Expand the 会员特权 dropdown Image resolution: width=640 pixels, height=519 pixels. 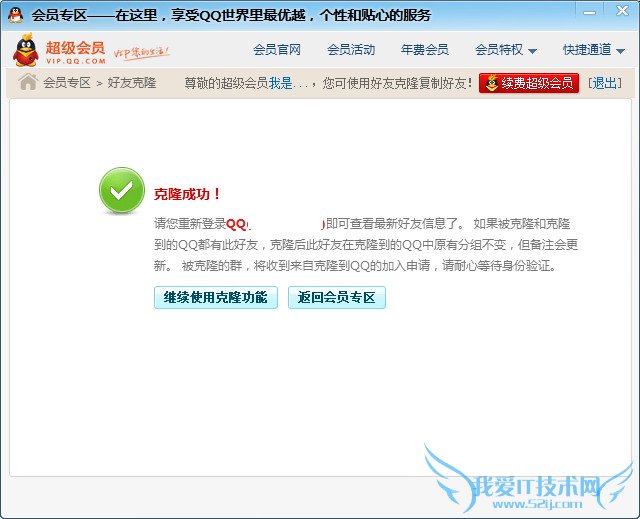pyautogui.click(x=505, y=50)
